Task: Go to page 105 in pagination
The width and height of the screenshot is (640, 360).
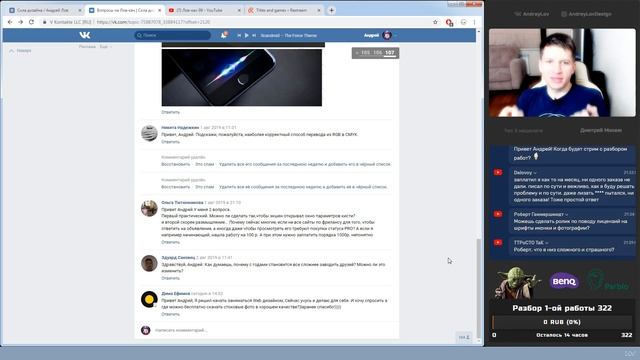Action: [x=365, y=53]
